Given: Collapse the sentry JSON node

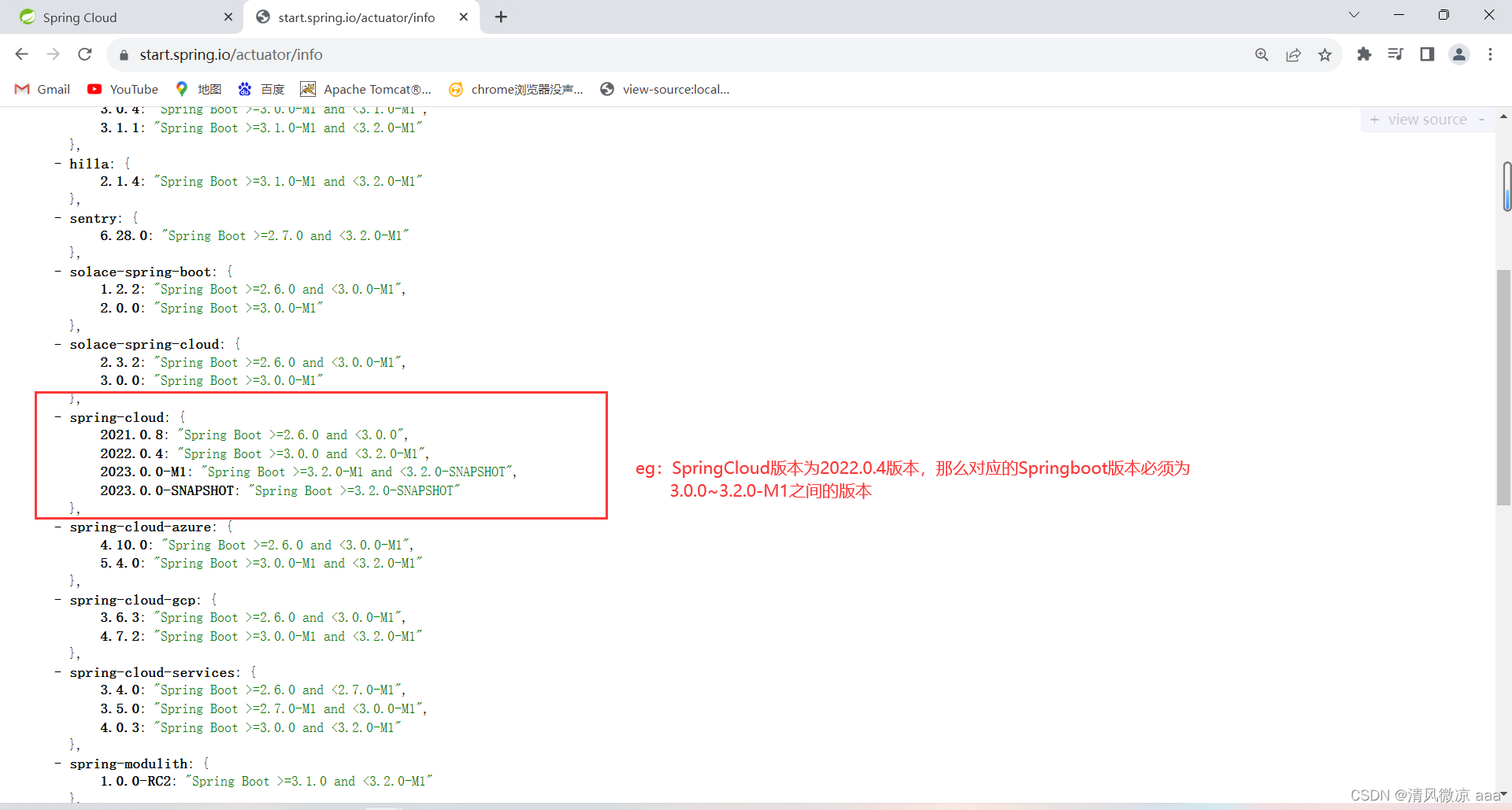Looking at the screenshot, I should tap(57, 218).
